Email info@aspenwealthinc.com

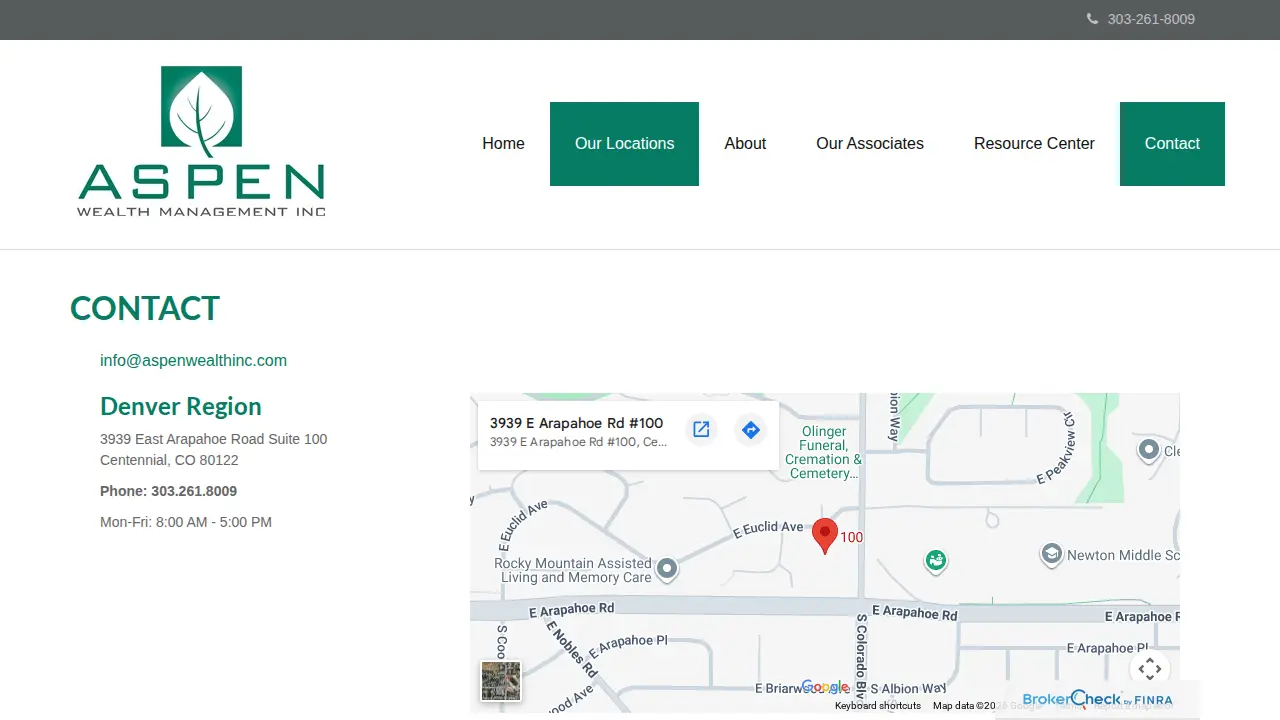point(193,361)
